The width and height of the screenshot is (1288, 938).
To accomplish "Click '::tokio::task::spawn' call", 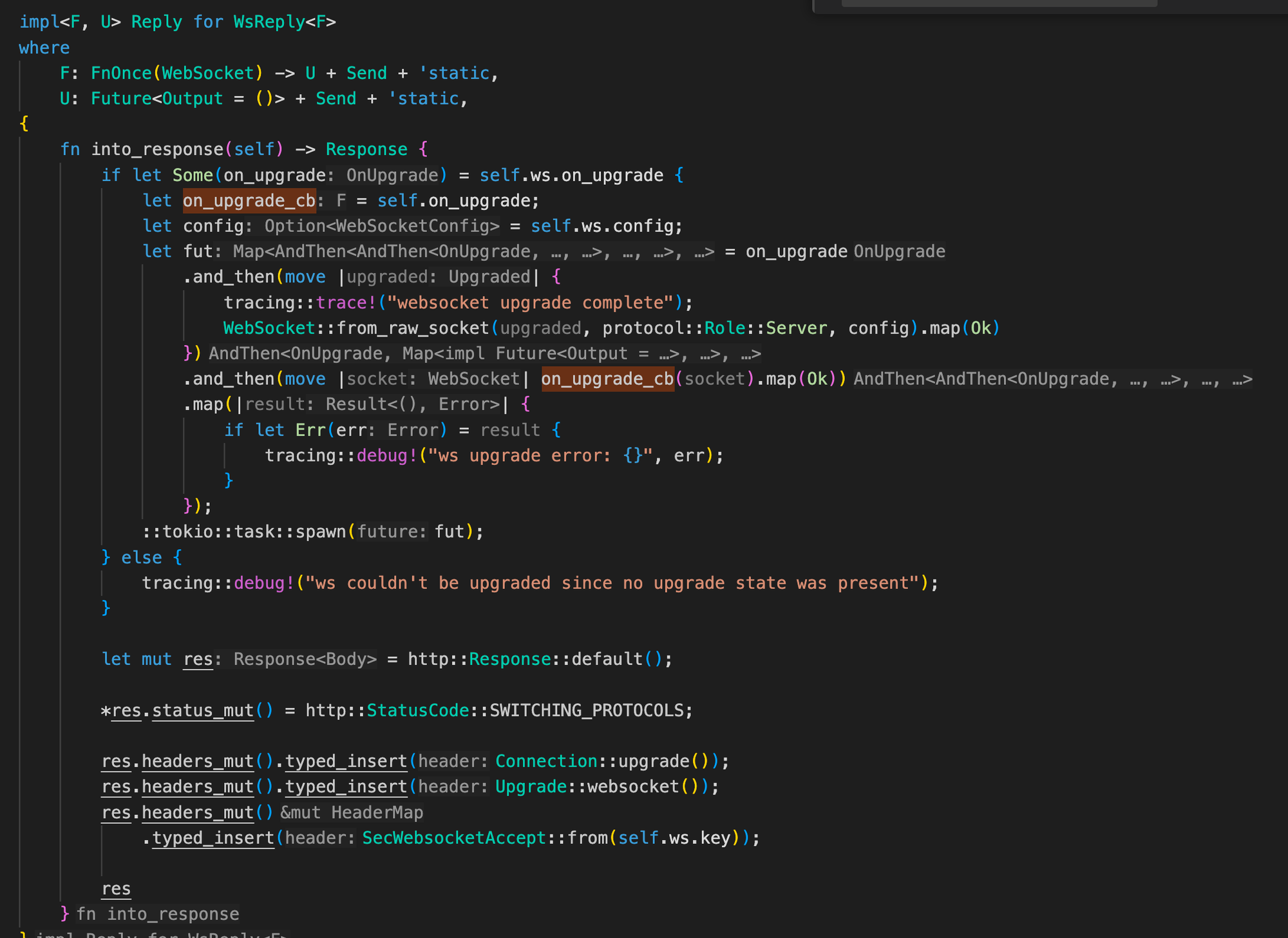I will coord(244,532).
